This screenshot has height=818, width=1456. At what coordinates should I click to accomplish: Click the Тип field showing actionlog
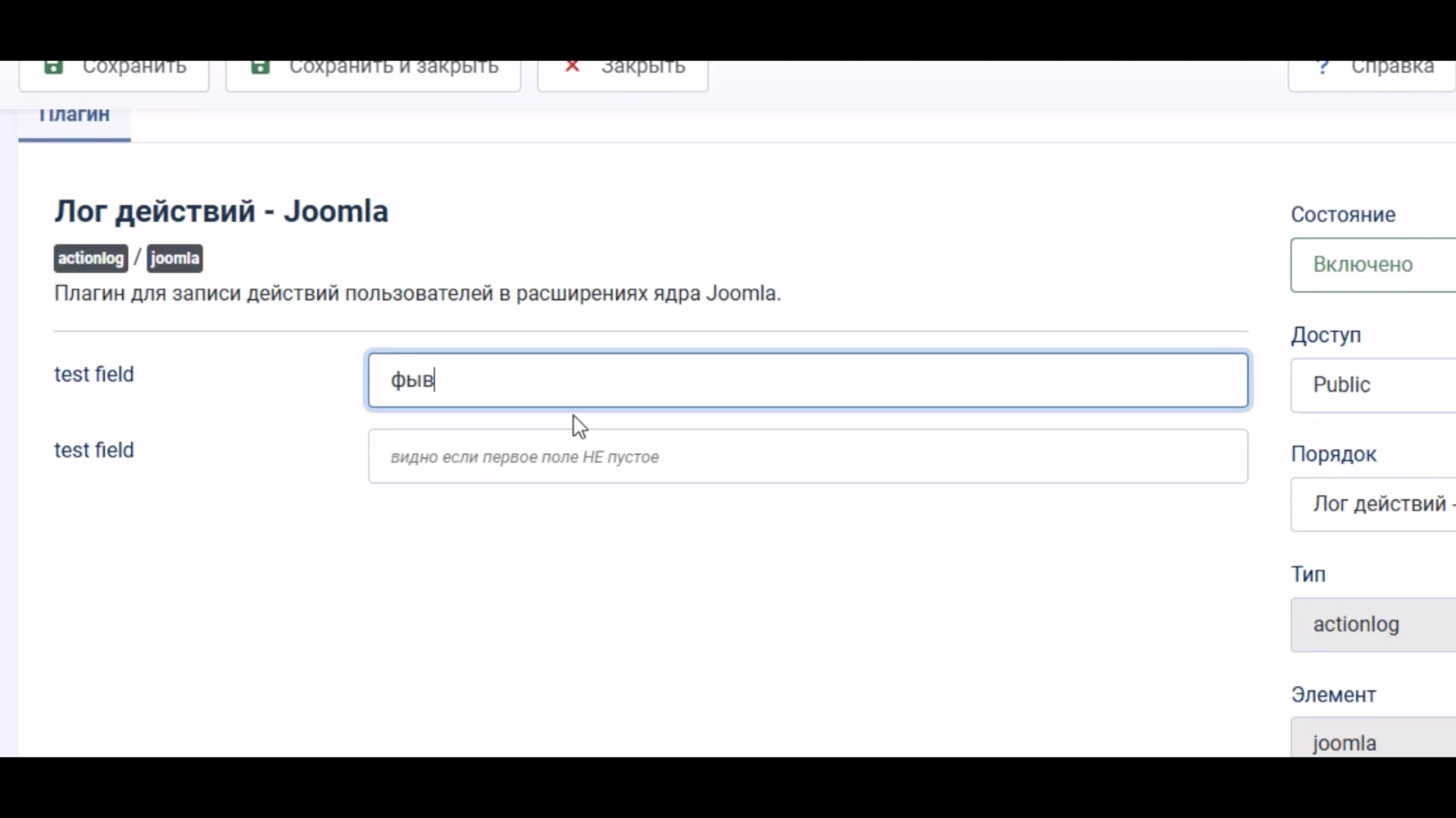[x=1373, y=624]
